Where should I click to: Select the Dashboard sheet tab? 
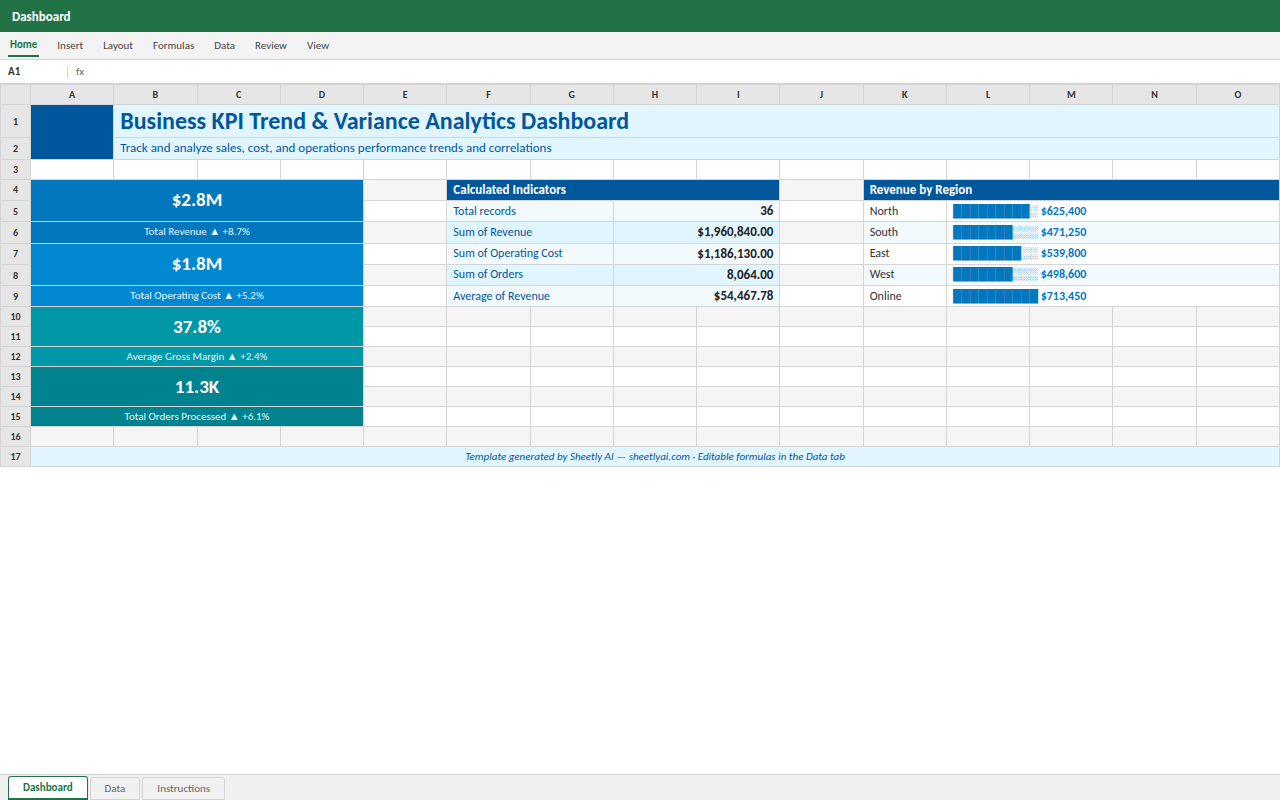(48, 787)
